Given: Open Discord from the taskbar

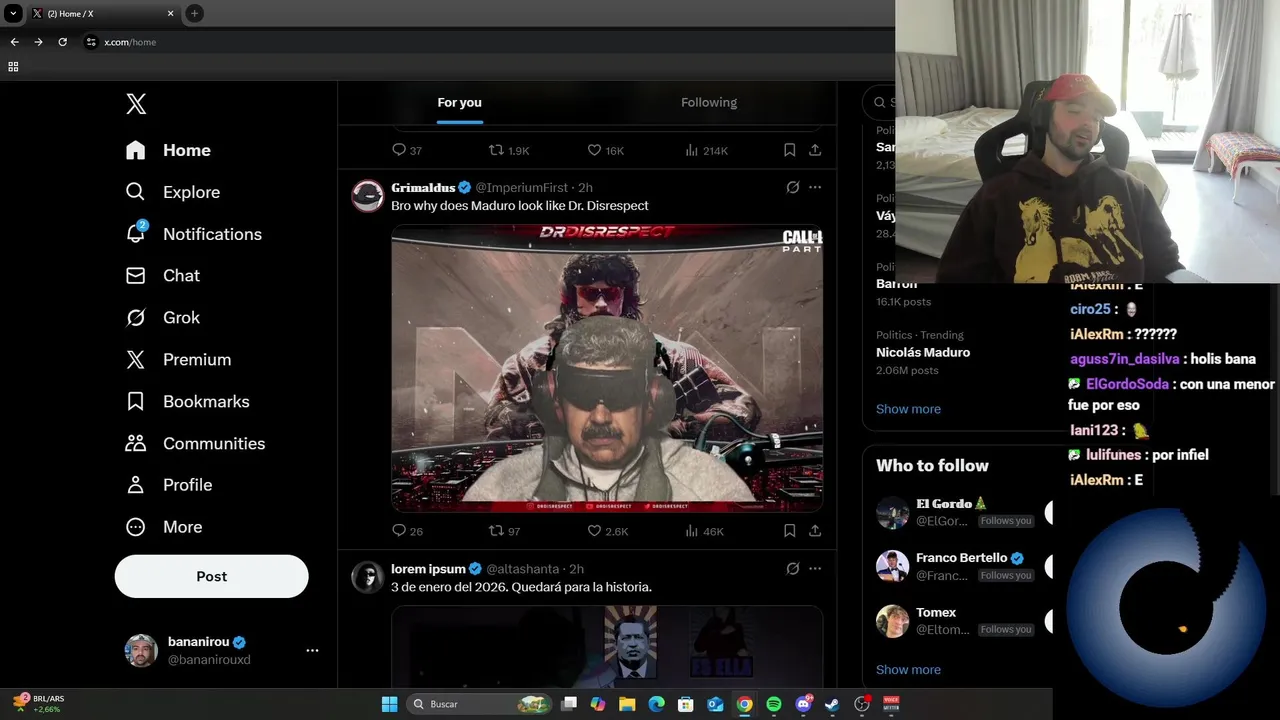Looking at the screenshot, I should click(803, 704).
